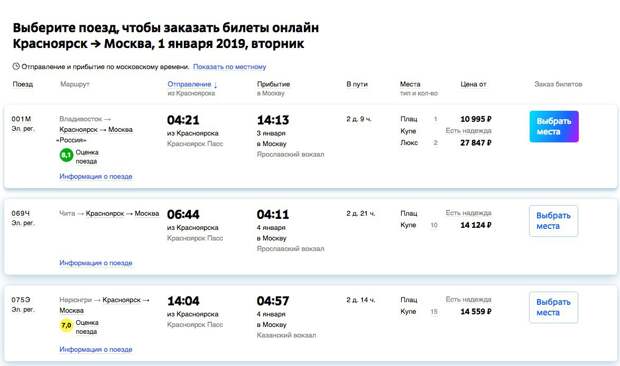The image size is (620, 366).
Task: Open train info for train 069Ч
Action: [x=96, y=263]
